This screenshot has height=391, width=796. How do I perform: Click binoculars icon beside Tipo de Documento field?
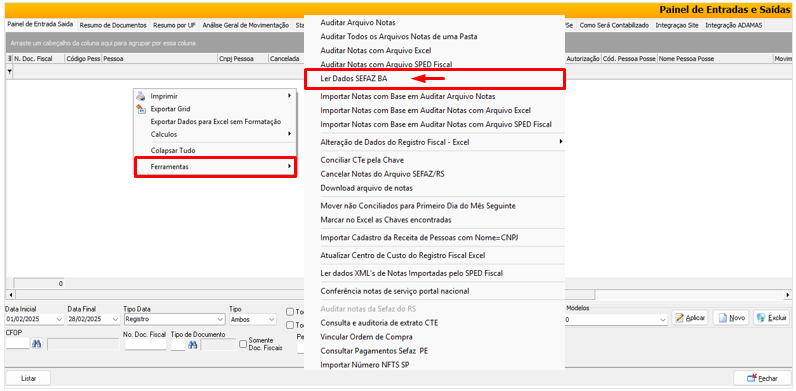pyautogui.click(x=193, y=344)
